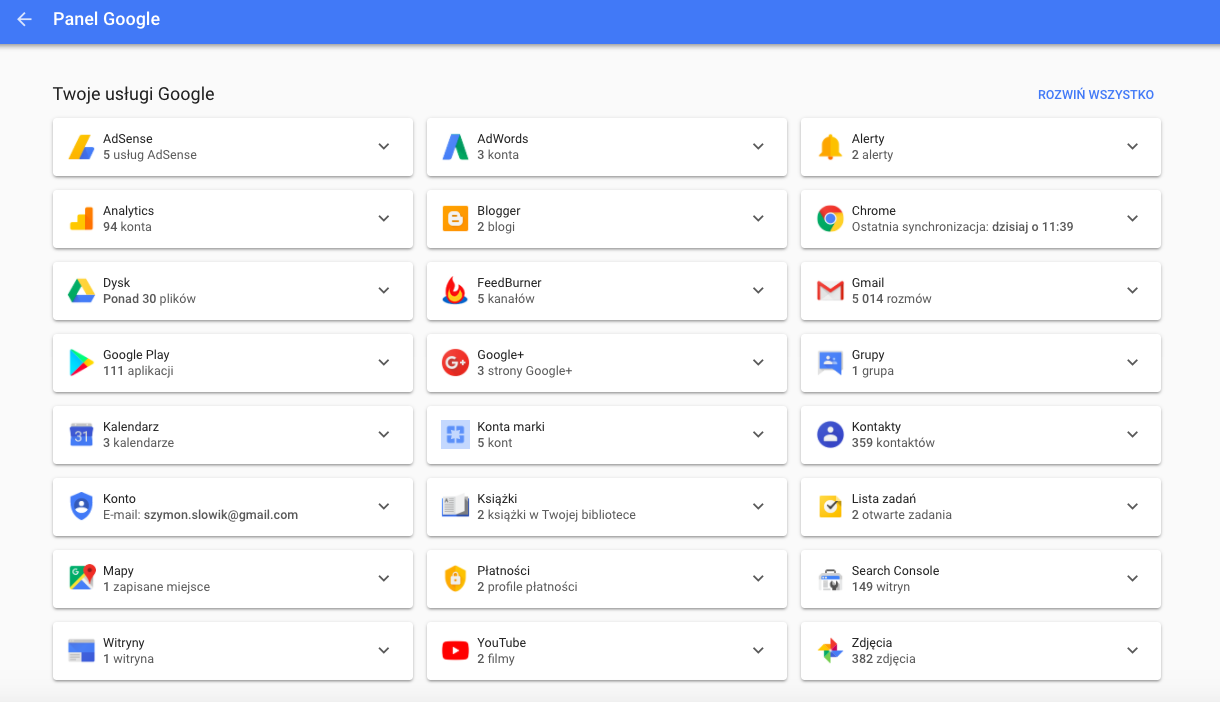Expand the Google Play card chevron
Image resolution: width=1220 pixels, height=702 pixels.
[384, 363]
